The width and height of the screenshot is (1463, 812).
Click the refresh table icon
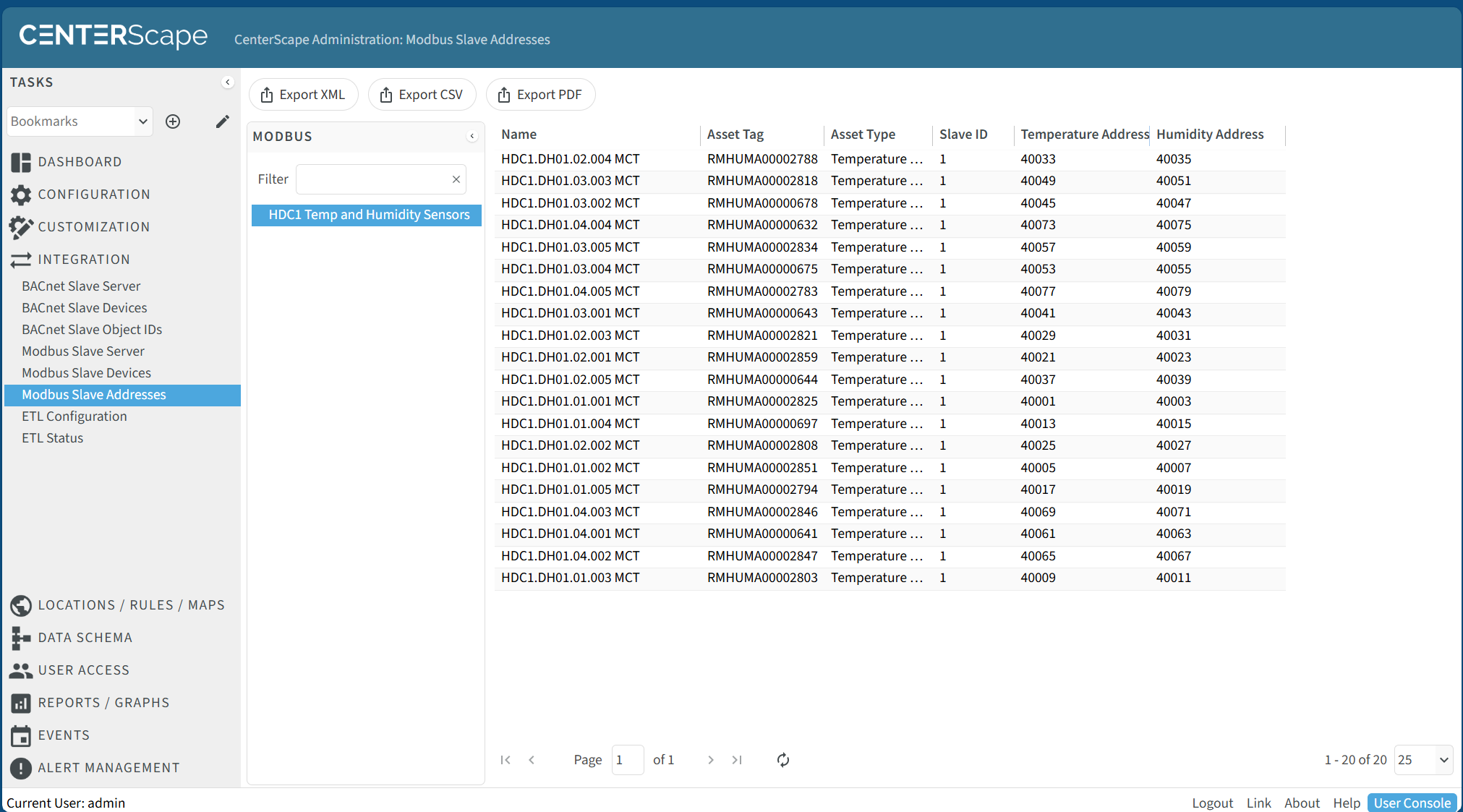782,760
